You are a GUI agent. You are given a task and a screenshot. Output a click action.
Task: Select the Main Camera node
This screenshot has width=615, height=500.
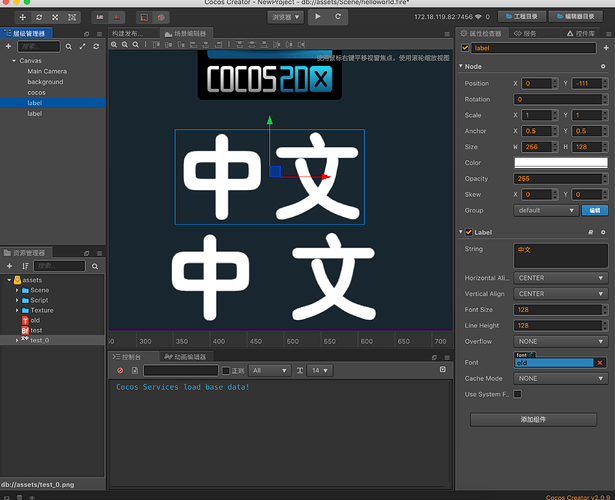47,71
